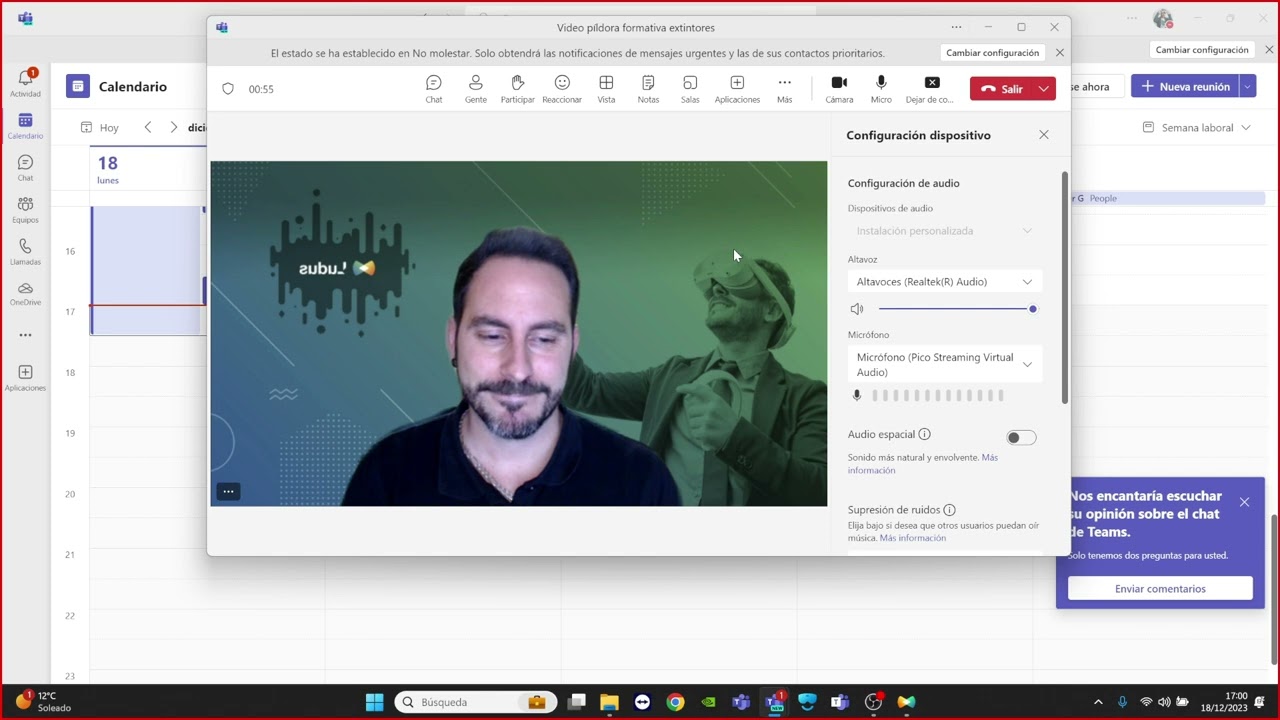Open the Semana laboral view dropdown
This screenshot has width=1280, height=720.
pyautogui.click(x=1196, y=128)
